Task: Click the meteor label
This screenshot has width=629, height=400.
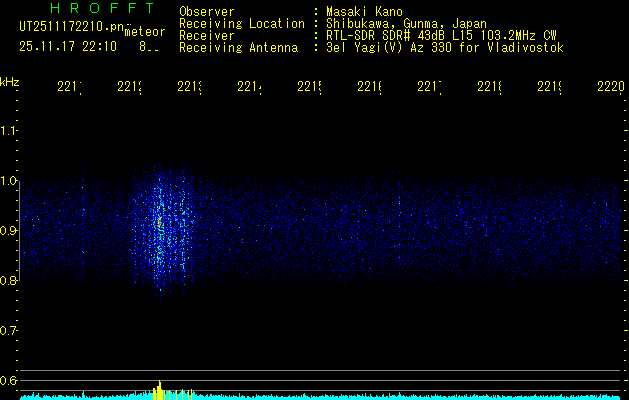Action: [145, 32]
